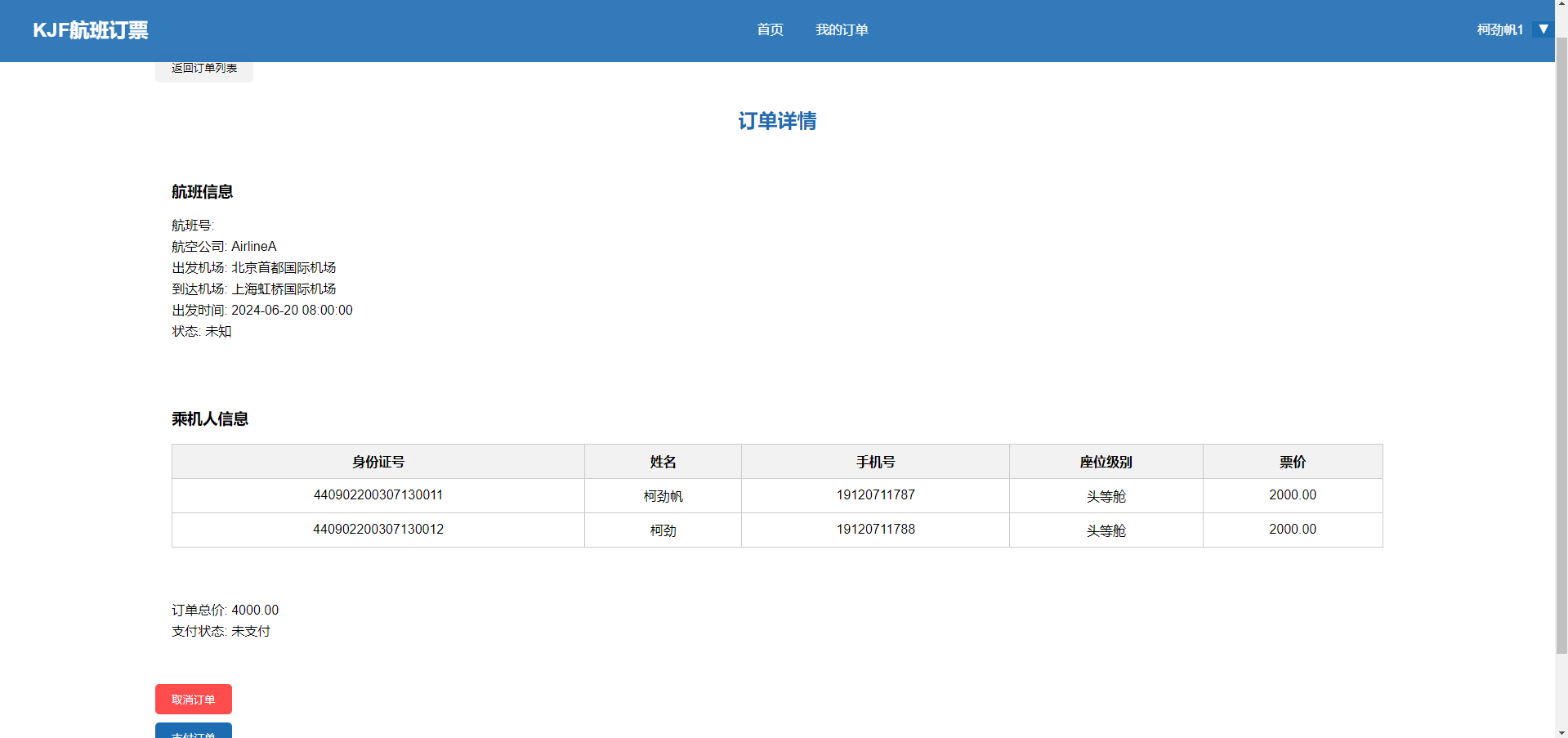
Task: Open the 首页 home page
Action: 770,30
